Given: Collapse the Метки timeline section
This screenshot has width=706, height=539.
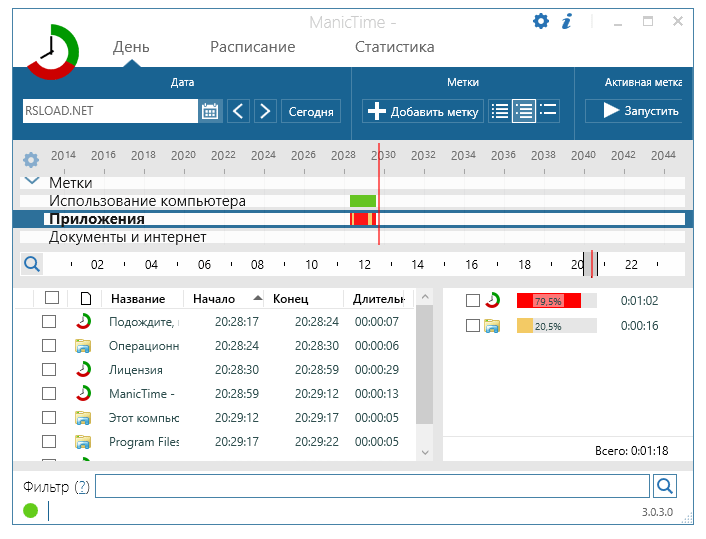Looking at the screenshot, I should click(x=31, y=182).
